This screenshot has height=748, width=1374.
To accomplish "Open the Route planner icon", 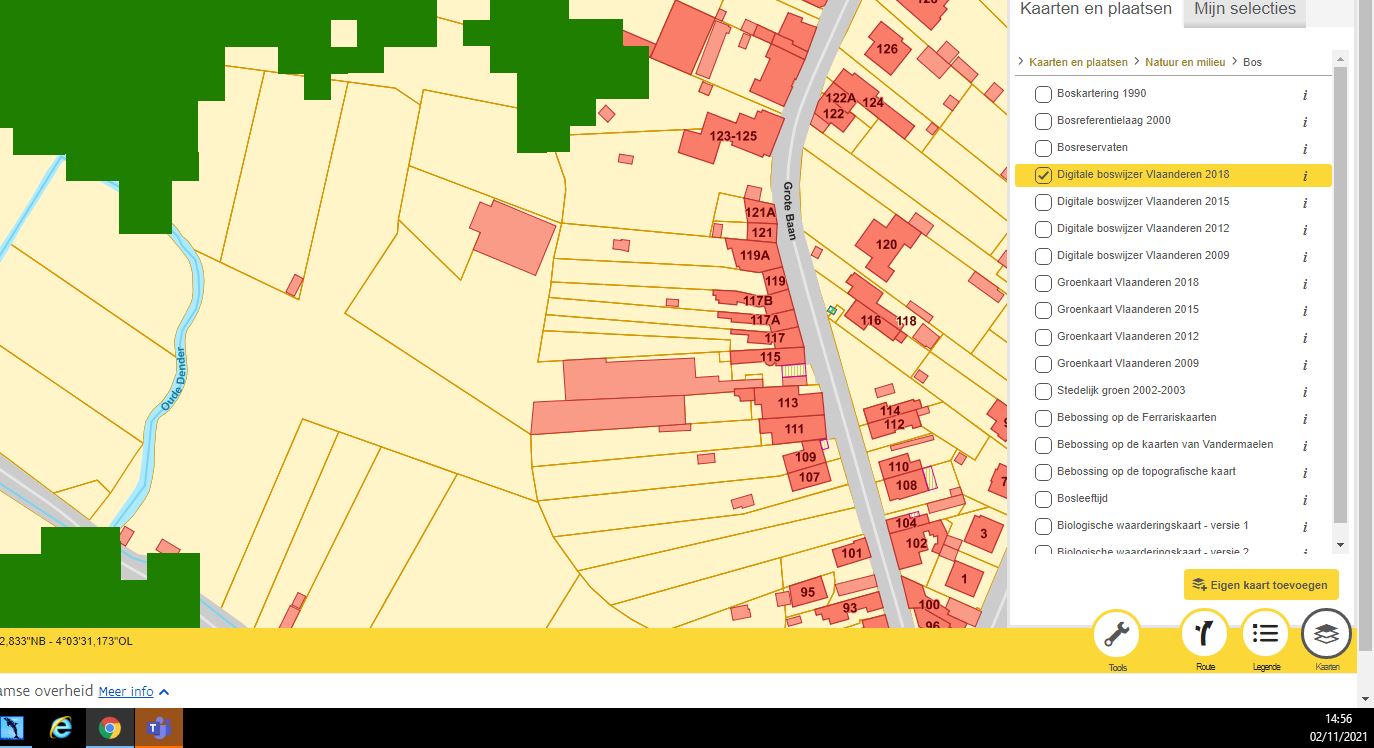I will click(1205, 634).
